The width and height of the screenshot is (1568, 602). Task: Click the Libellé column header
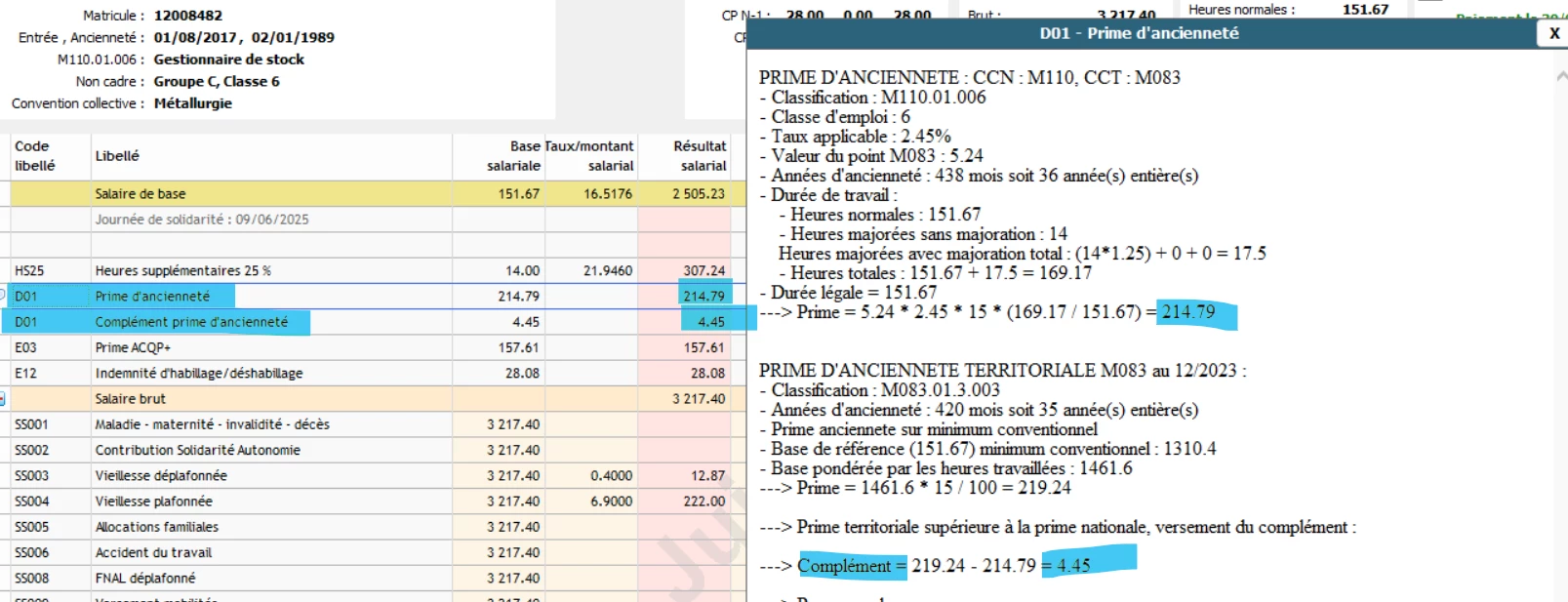pyautogui.click(x=117, y=156)
